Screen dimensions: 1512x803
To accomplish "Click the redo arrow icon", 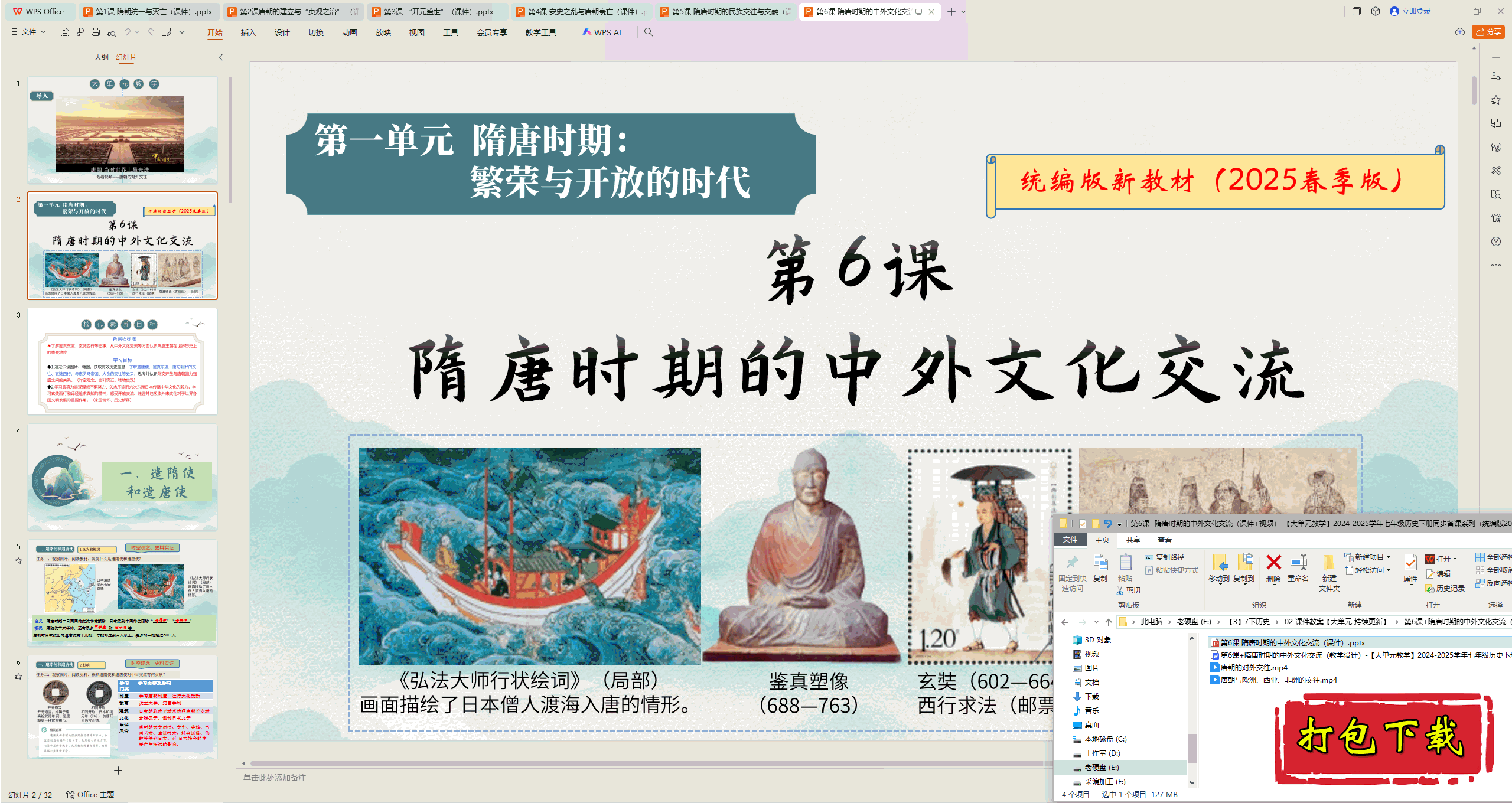I will pos(151,32).
